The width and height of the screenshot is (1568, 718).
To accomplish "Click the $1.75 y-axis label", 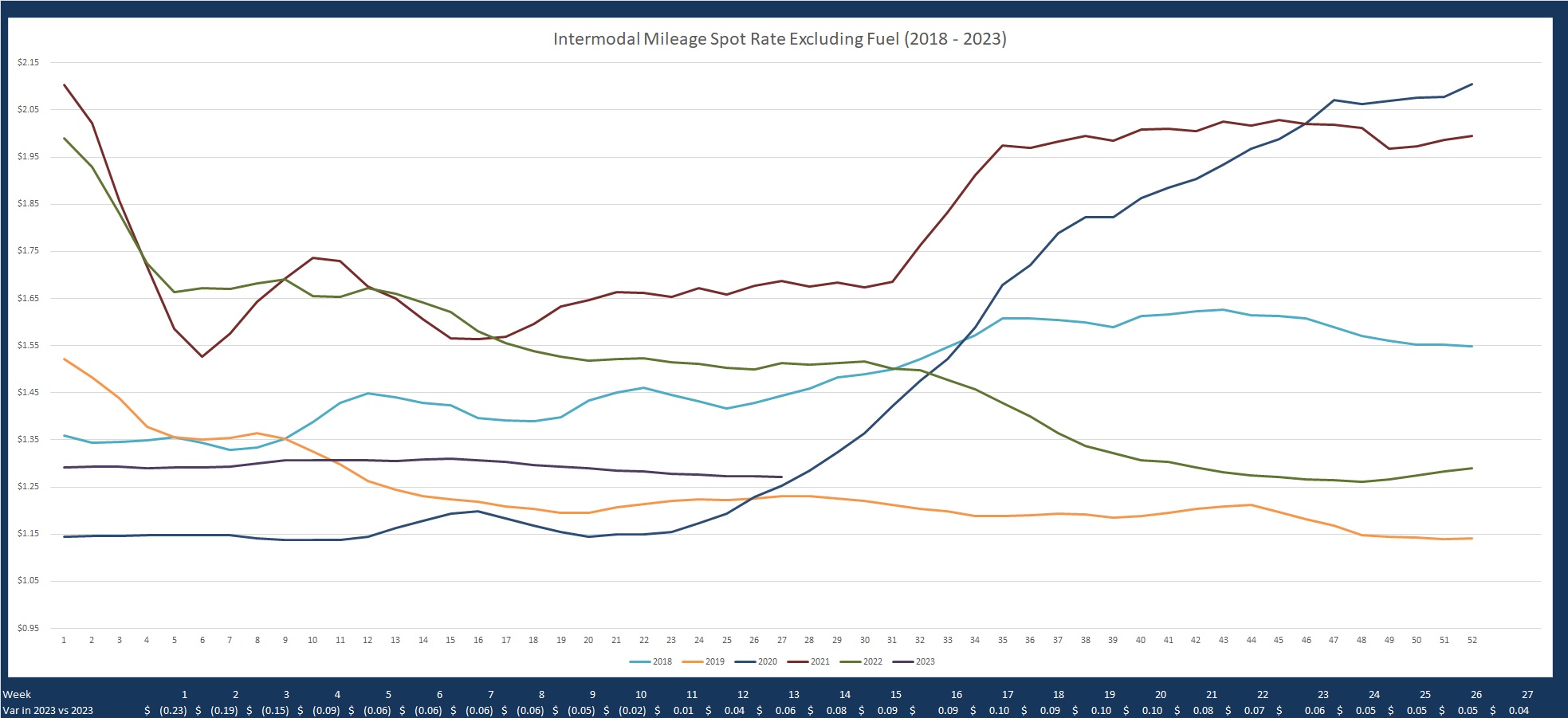I will pos(28,250).
